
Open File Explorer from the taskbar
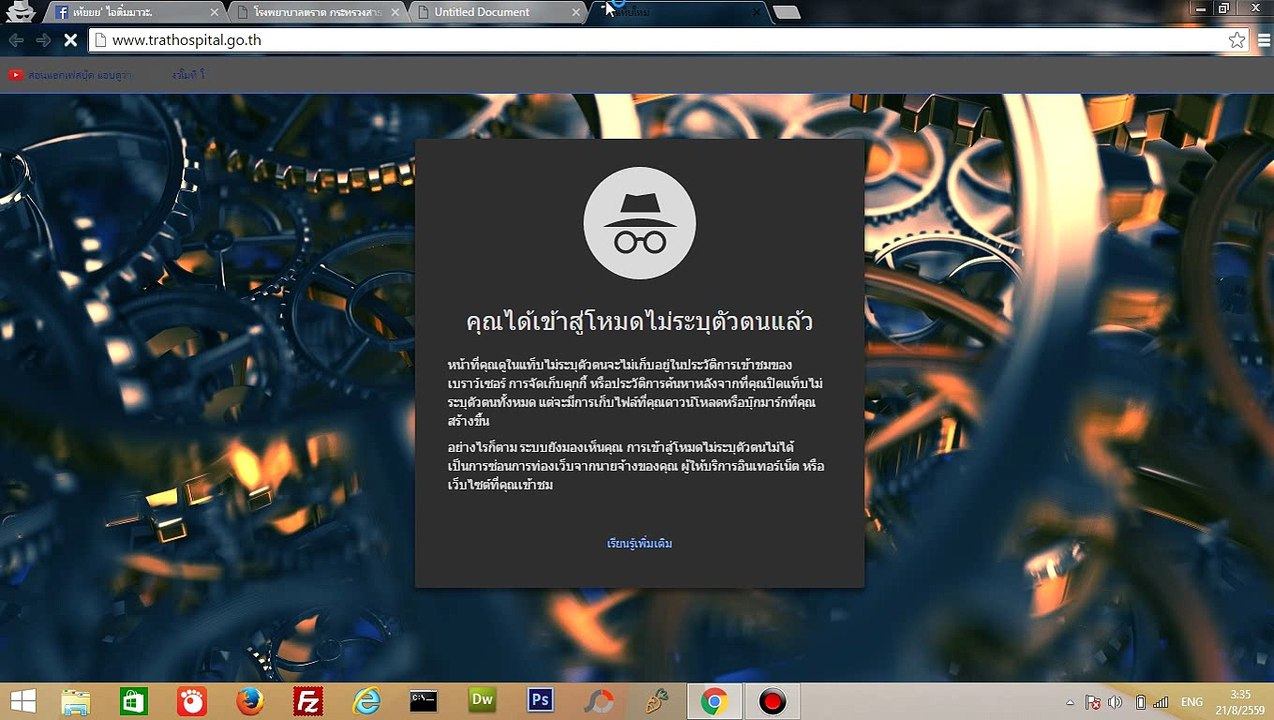(76, 702)
